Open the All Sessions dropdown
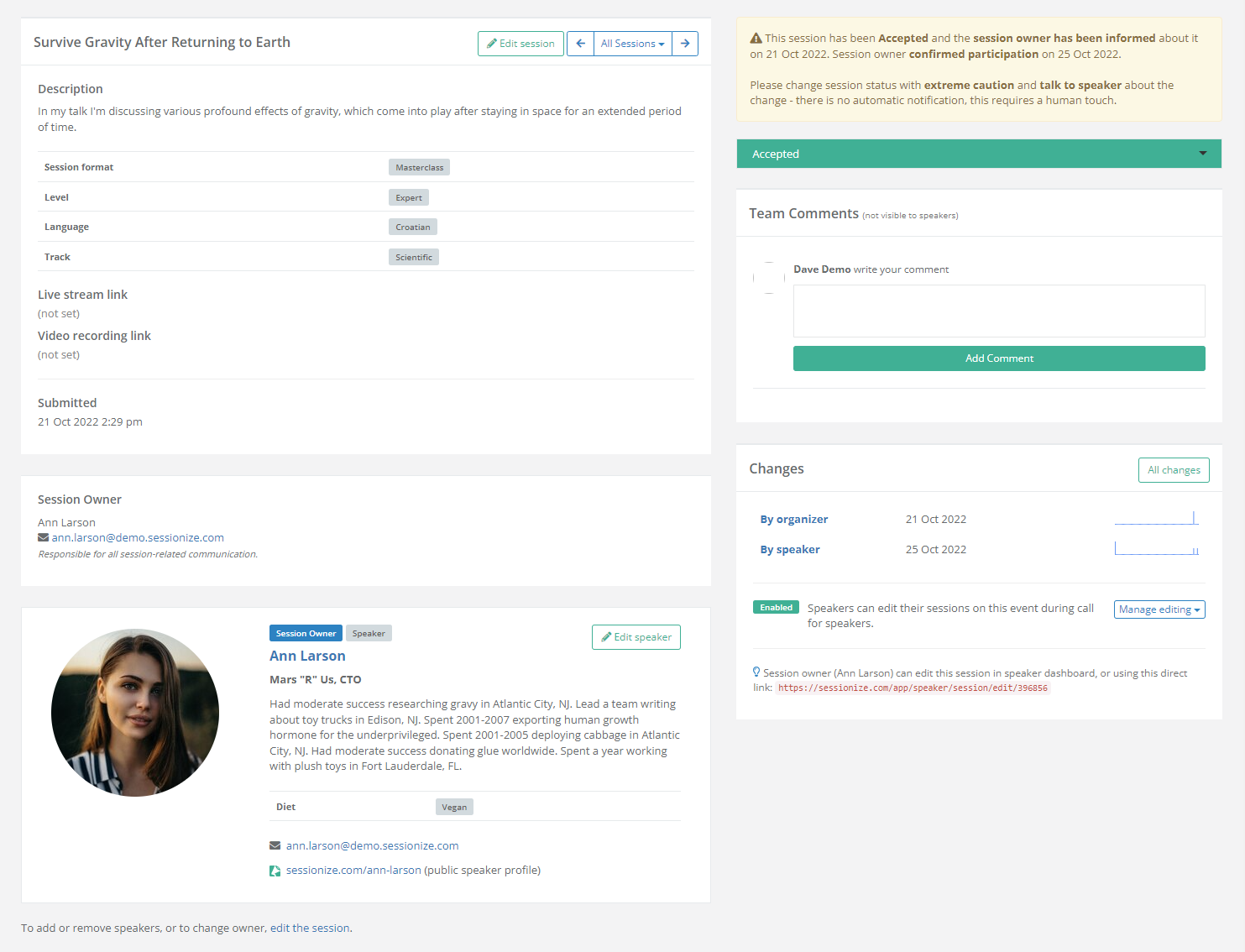This screenshot has height=952, width=1245. click(x=632, y=44)
